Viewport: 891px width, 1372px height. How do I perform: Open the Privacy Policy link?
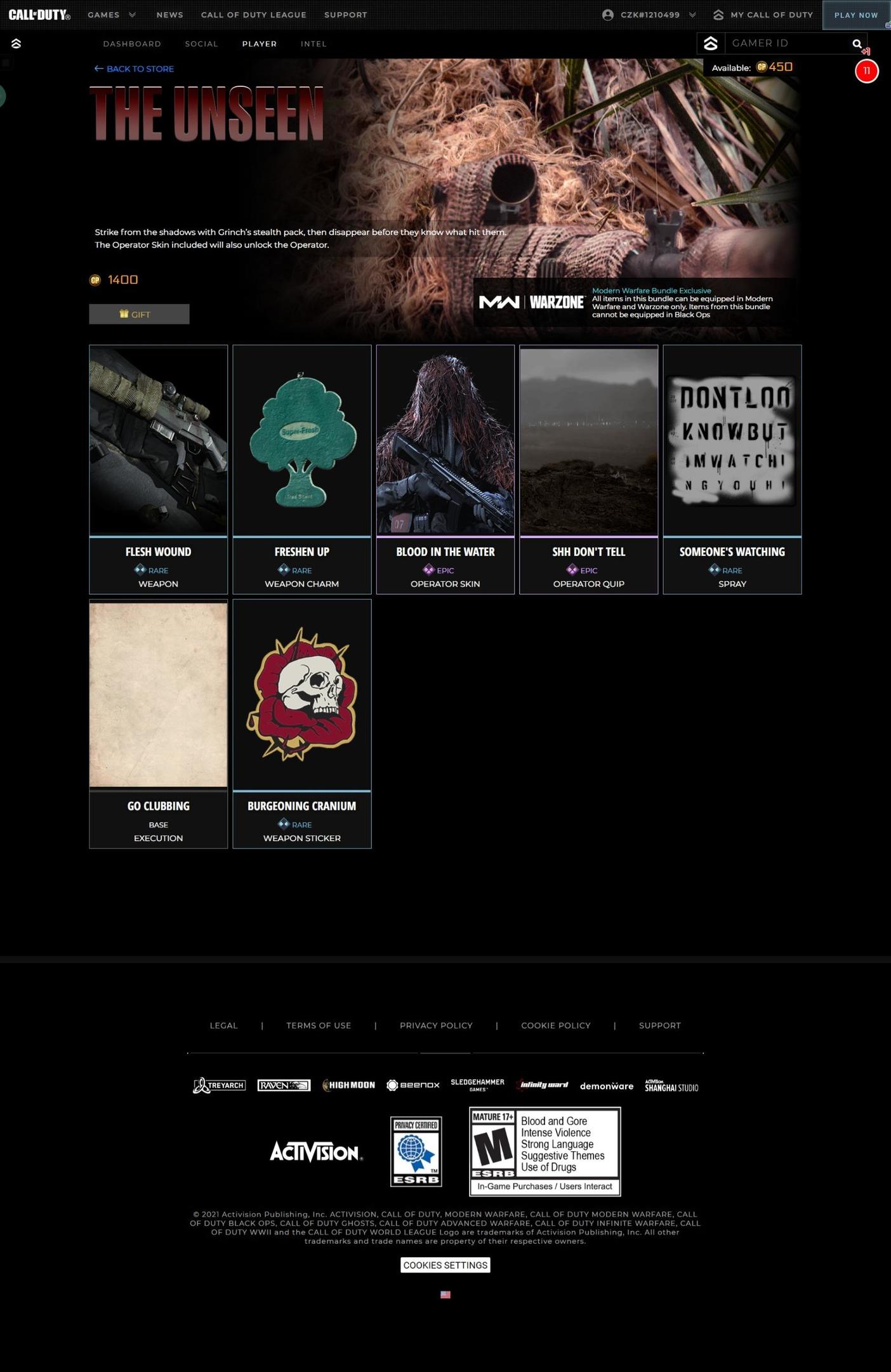(x=436, y=1026)
